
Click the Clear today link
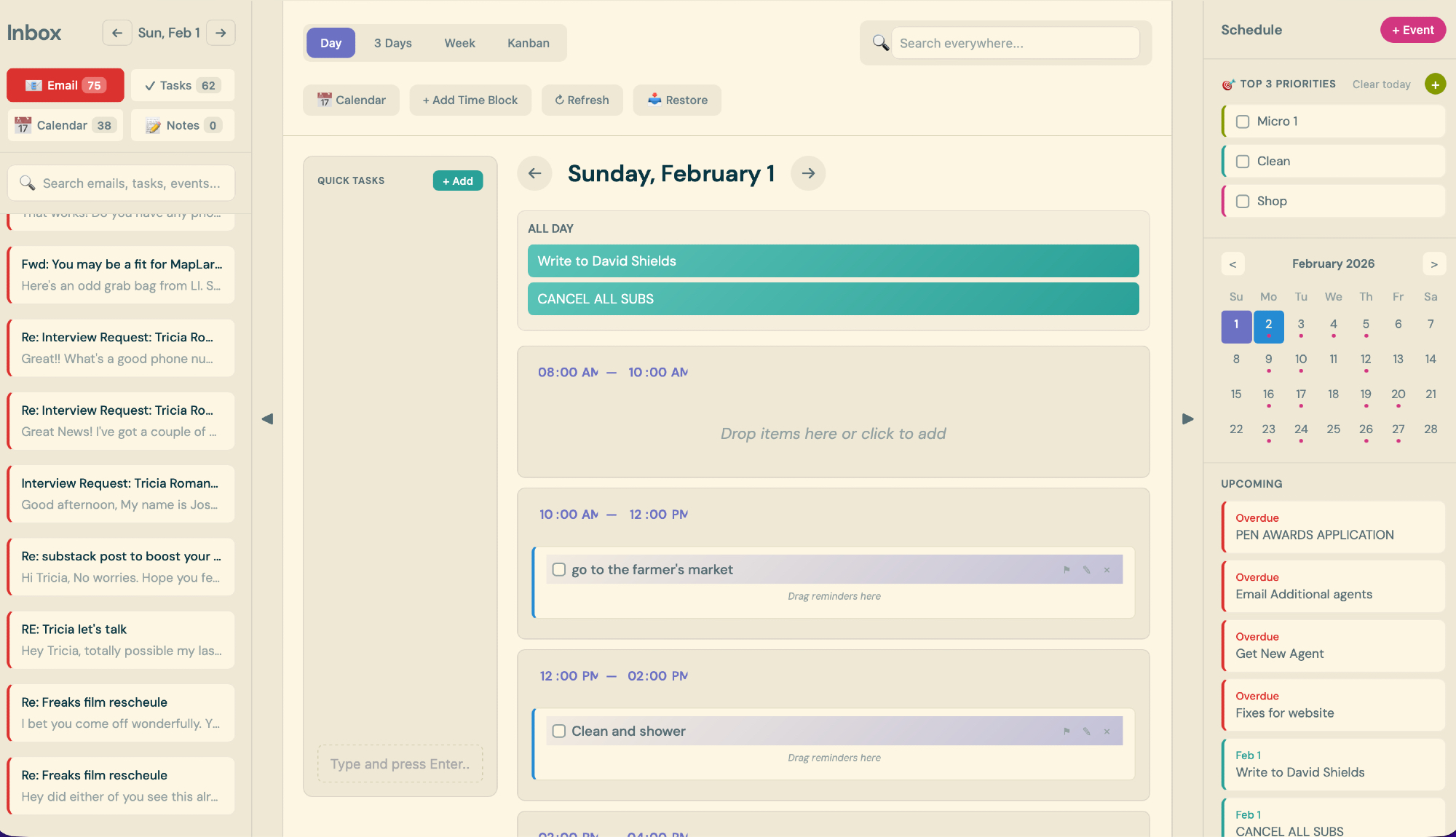click(1381, 84)
